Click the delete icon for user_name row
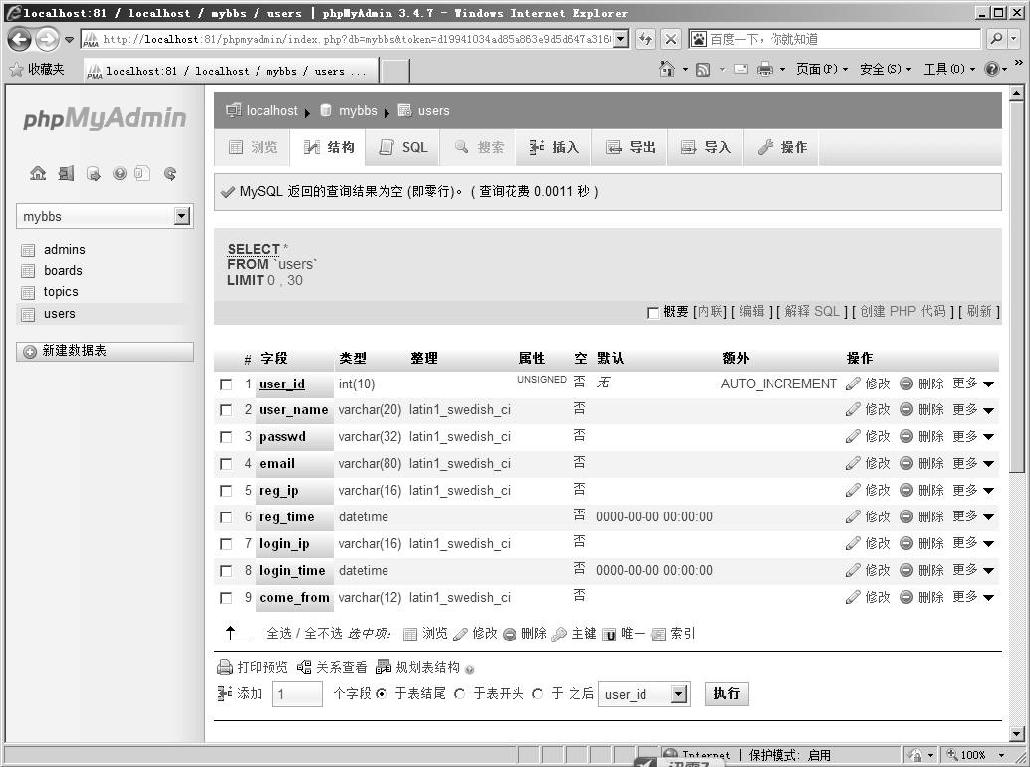The height and width of the screenshot is (767, 1030). point(907,409)
